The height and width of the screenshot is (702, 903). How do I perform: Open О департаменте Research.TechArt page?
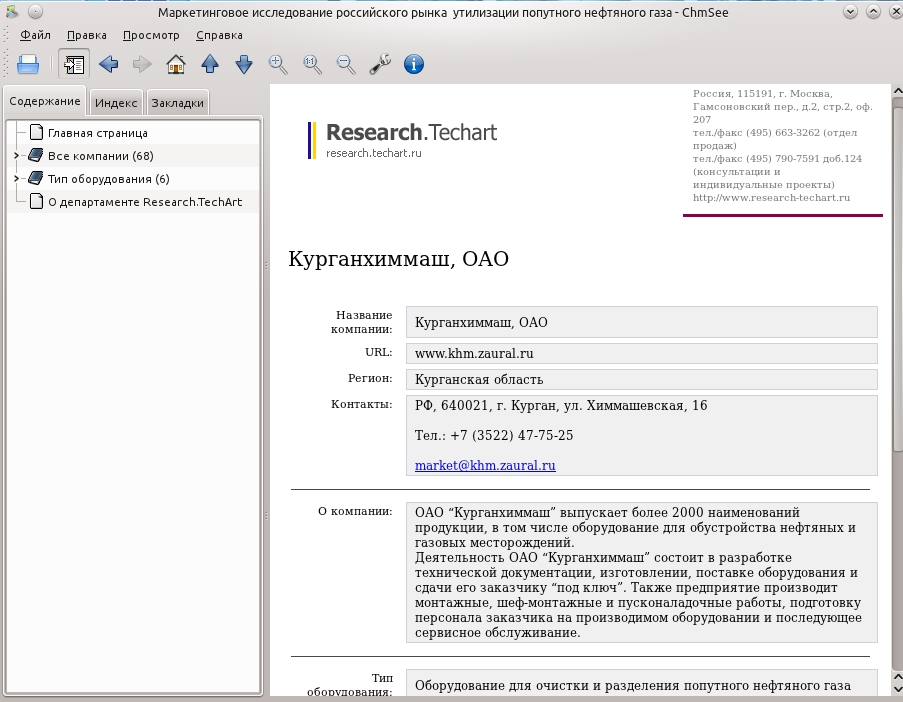[x=145, y=202]
